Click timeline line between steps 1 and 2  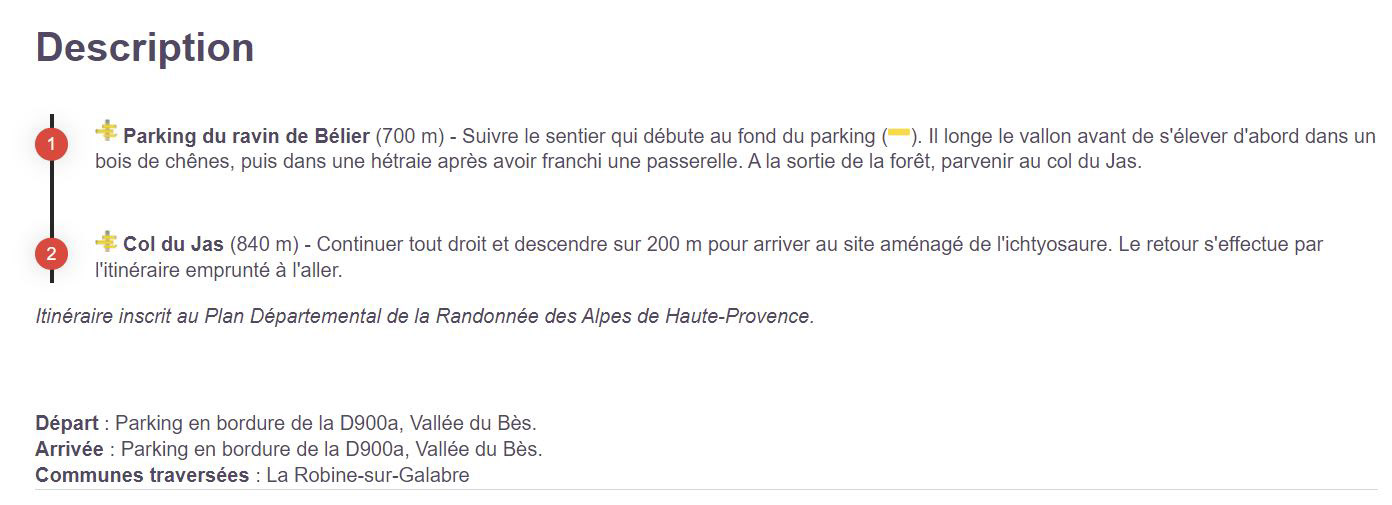coord(51,200)
